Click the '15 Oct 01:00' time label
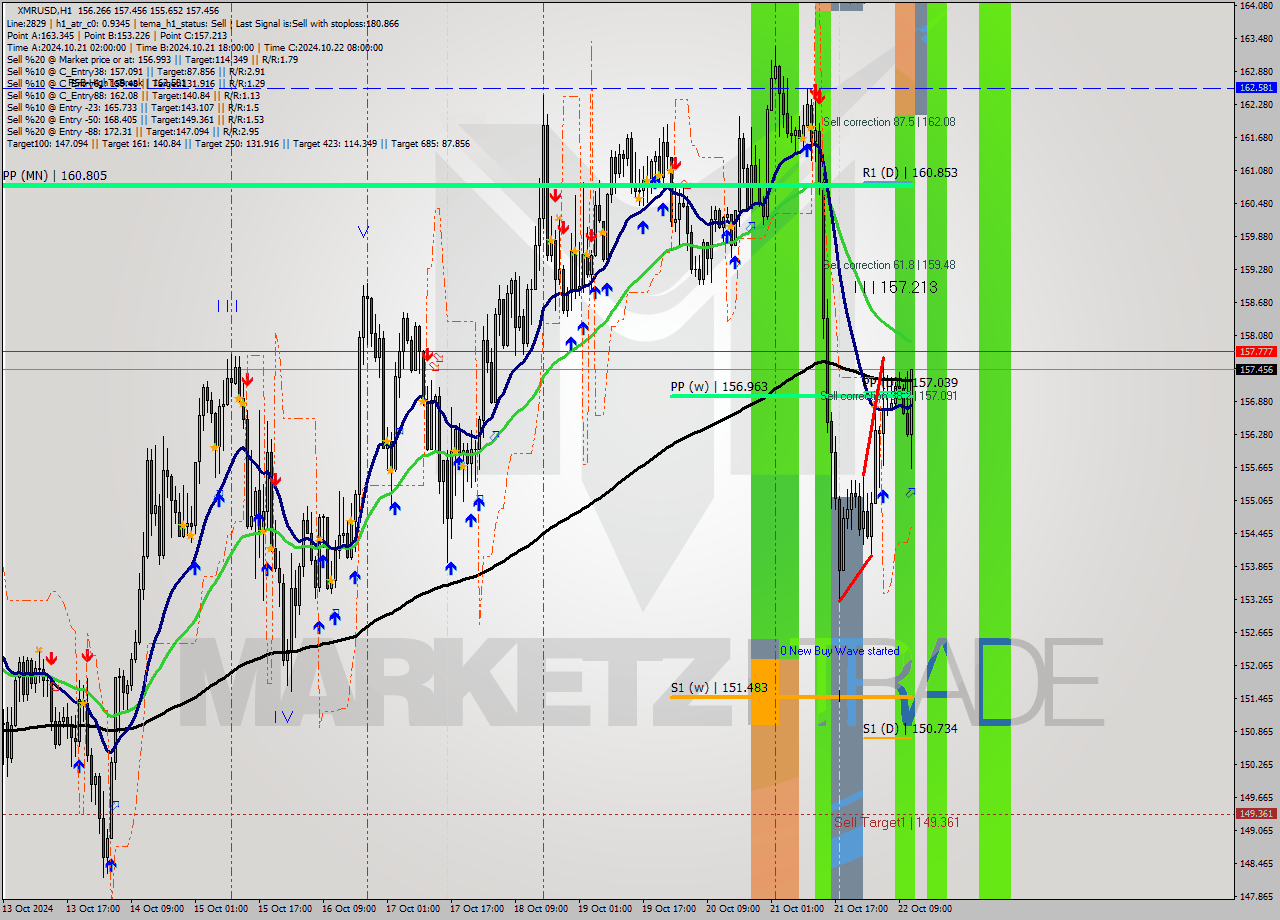 coord(221,909)
